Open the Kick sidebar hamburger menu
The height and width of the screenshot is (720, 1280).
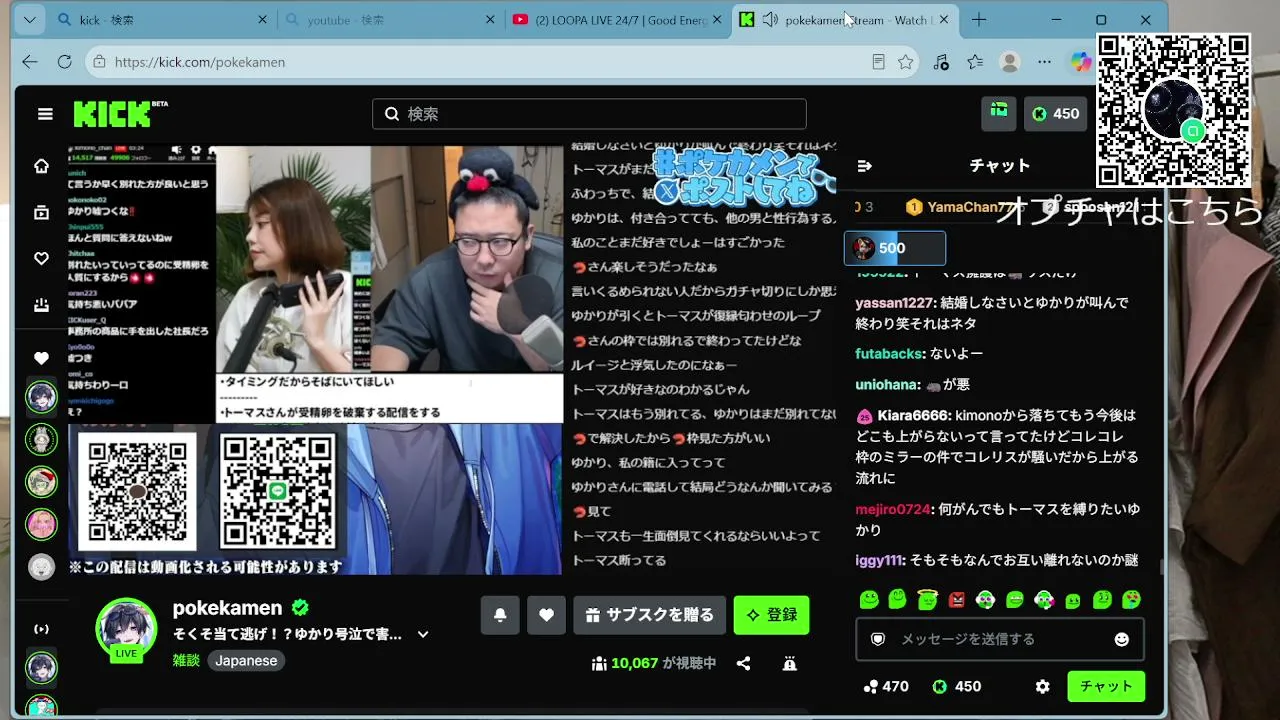pos(45,114)
